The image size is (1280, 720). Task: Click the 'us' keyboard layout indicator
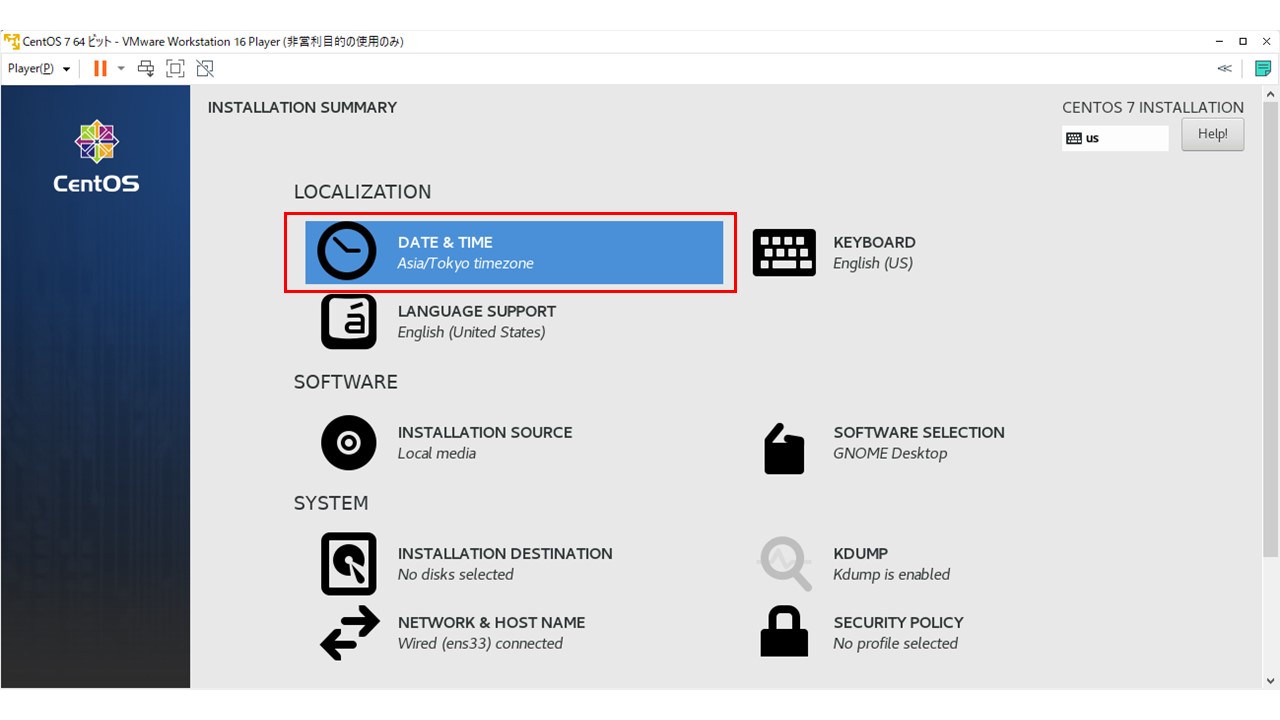tap(1115, 138)
